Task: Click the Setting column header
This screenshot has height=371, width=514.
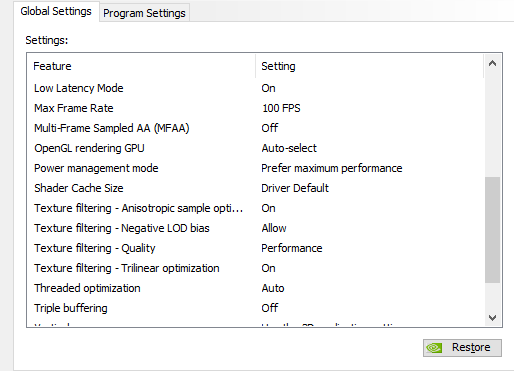Action: point(369,66)
